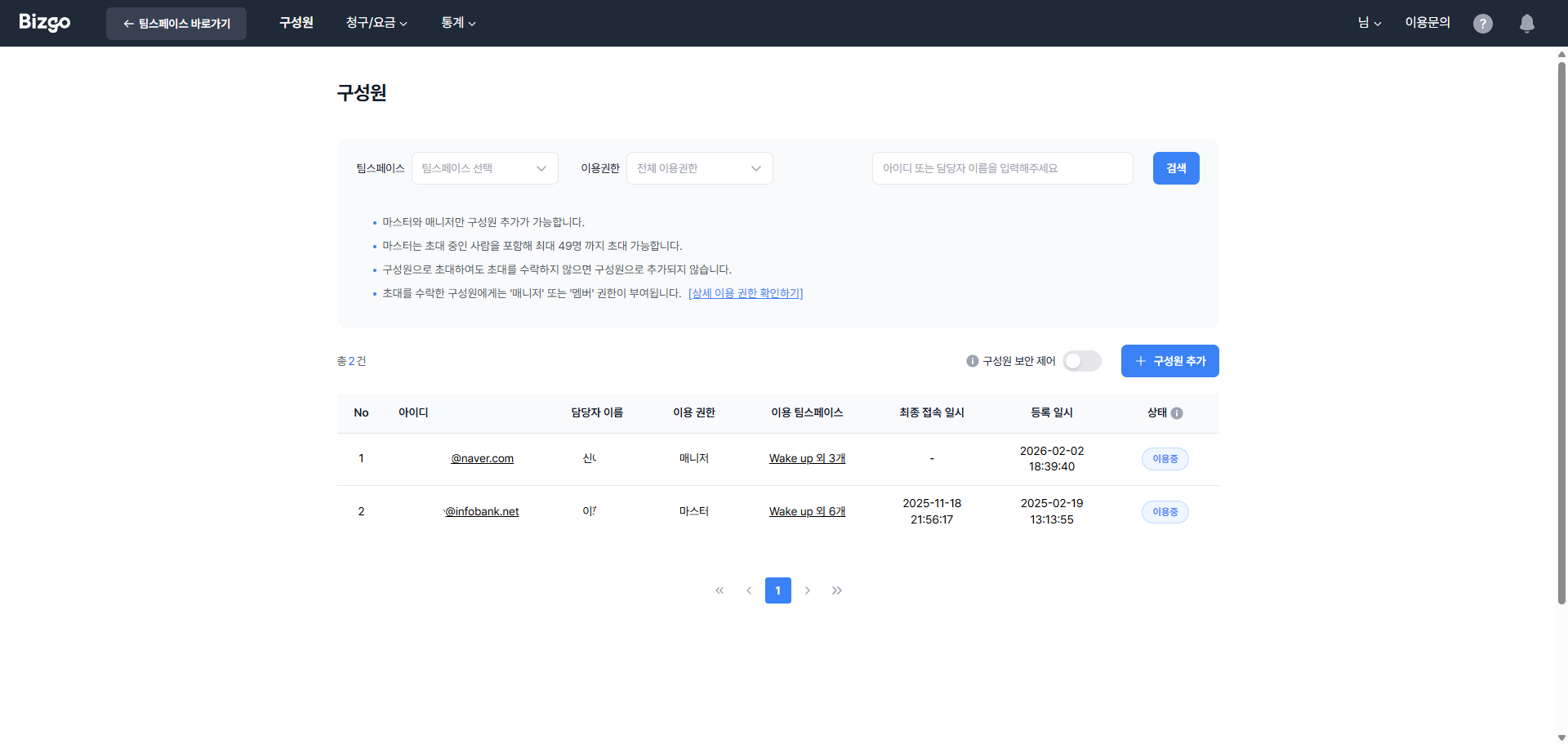Image resolution: width=1568 pixels, height=744 pixels.
Task: Click the 팀스페이스 바로가기 button
Action: pyautogui.click(x=176, y=24)
